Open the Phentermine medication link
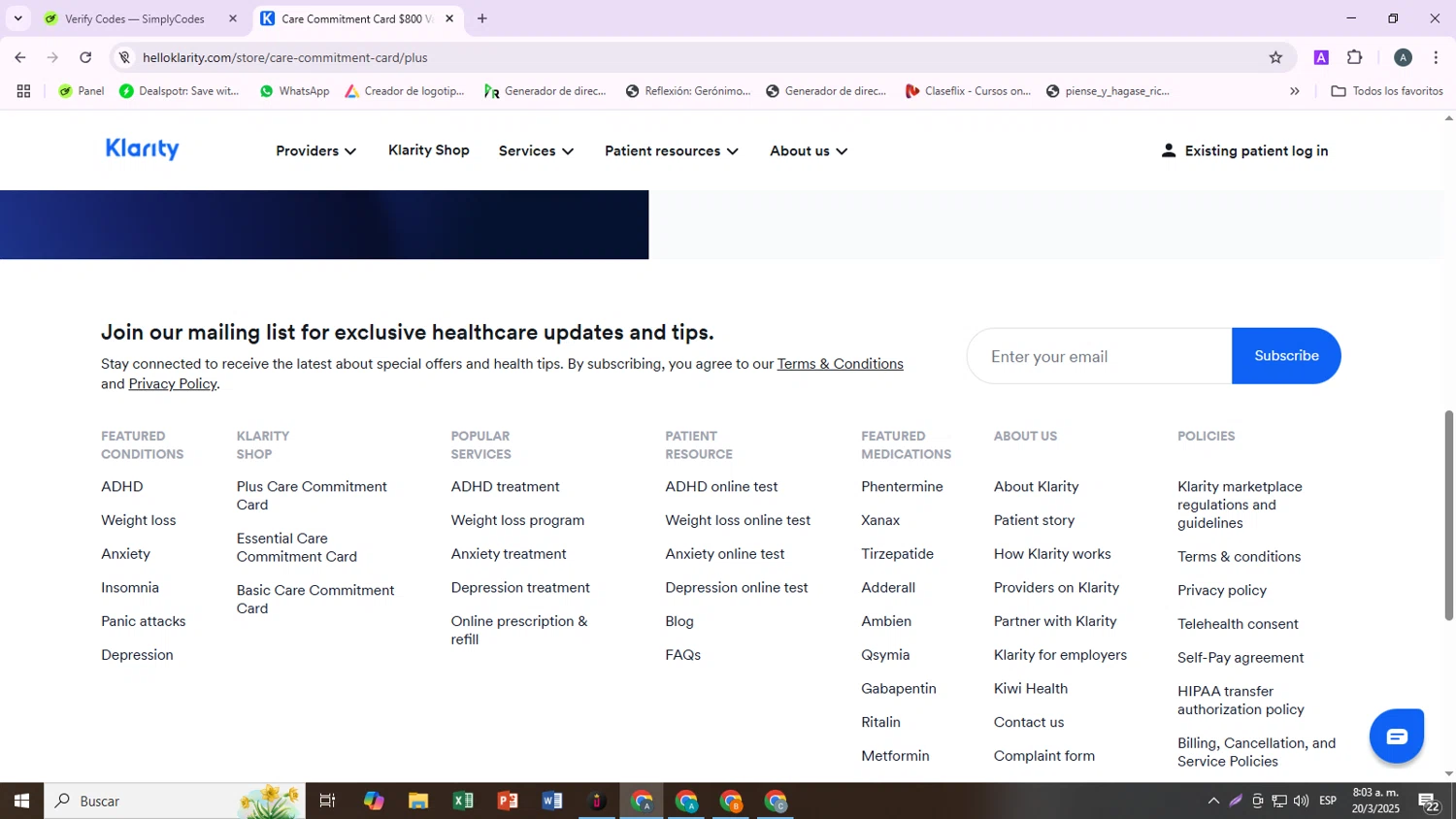This screenshot has height=819, width=1456. [x=902, y=486]
